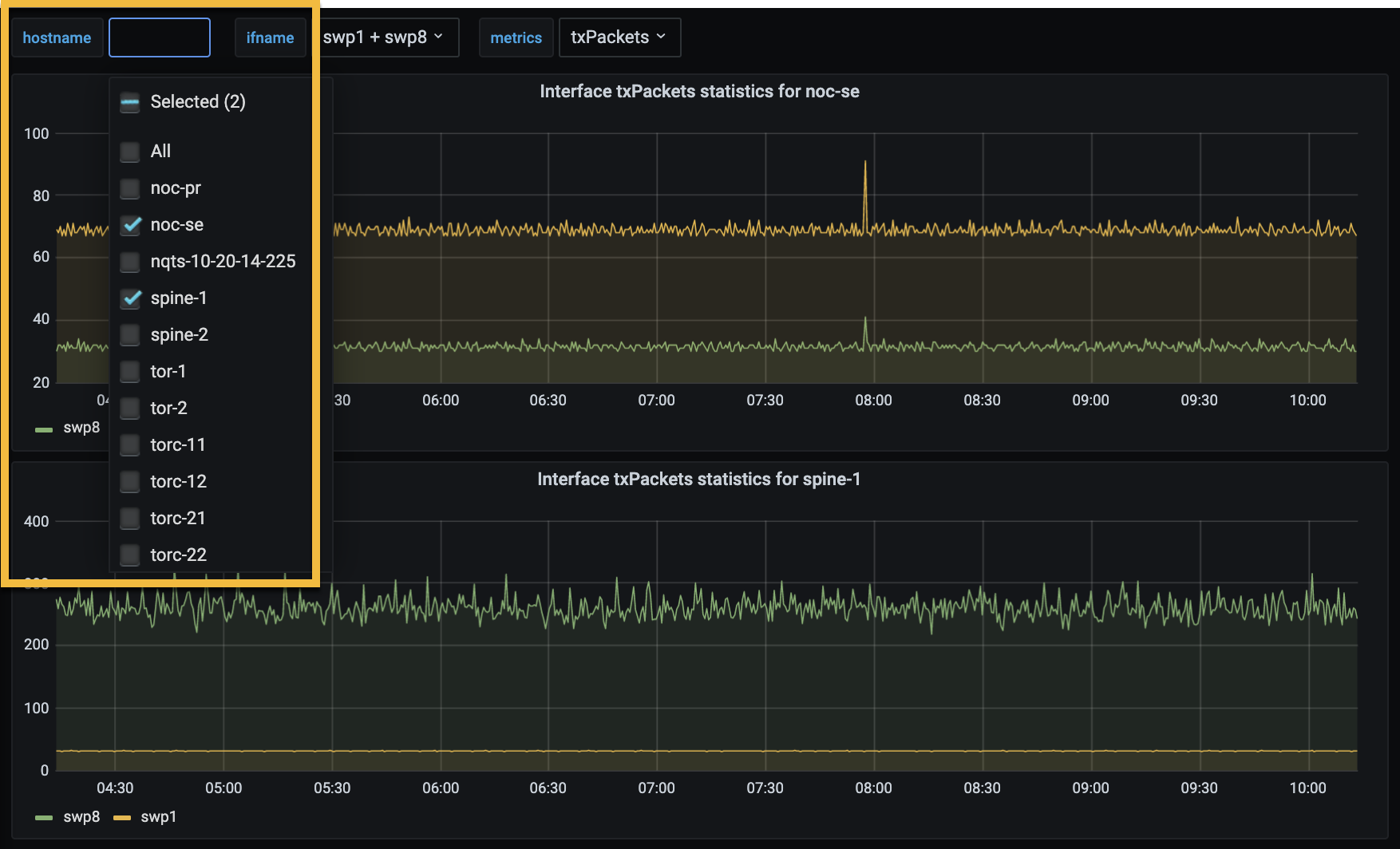
Task: Check the All hostnames checkbox
Action: [x=130, y=152]
